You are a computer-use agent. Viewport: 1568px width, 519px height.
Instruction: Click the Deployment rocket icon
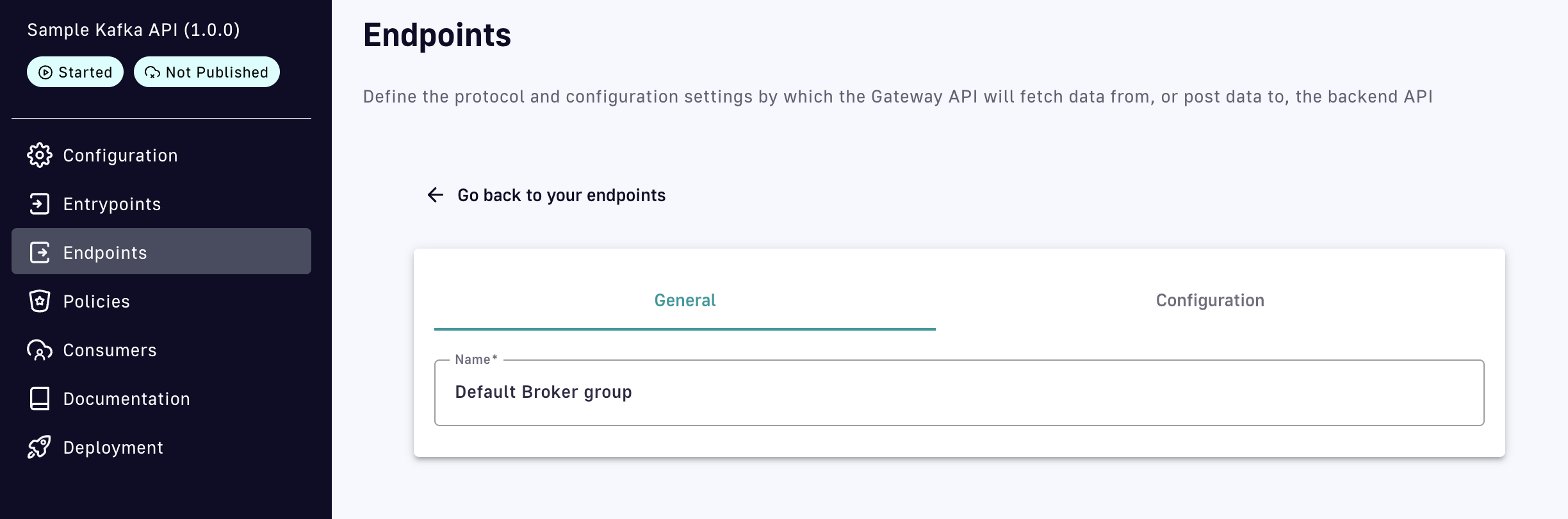[x=40, y=447]
